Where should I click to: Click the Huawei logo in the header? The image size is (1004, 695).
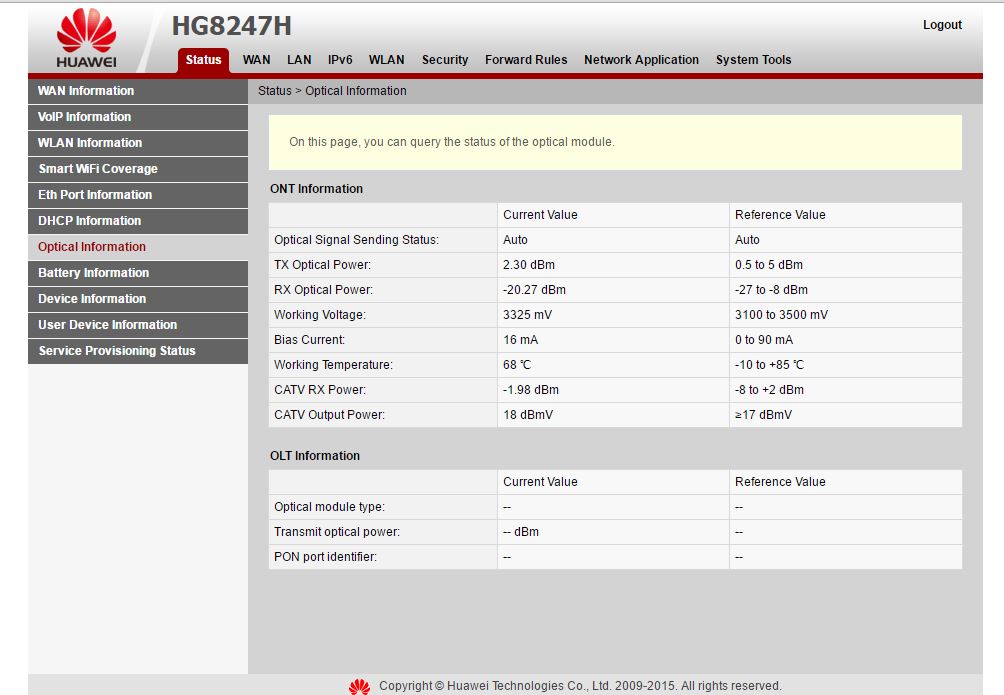coord(86,38)
